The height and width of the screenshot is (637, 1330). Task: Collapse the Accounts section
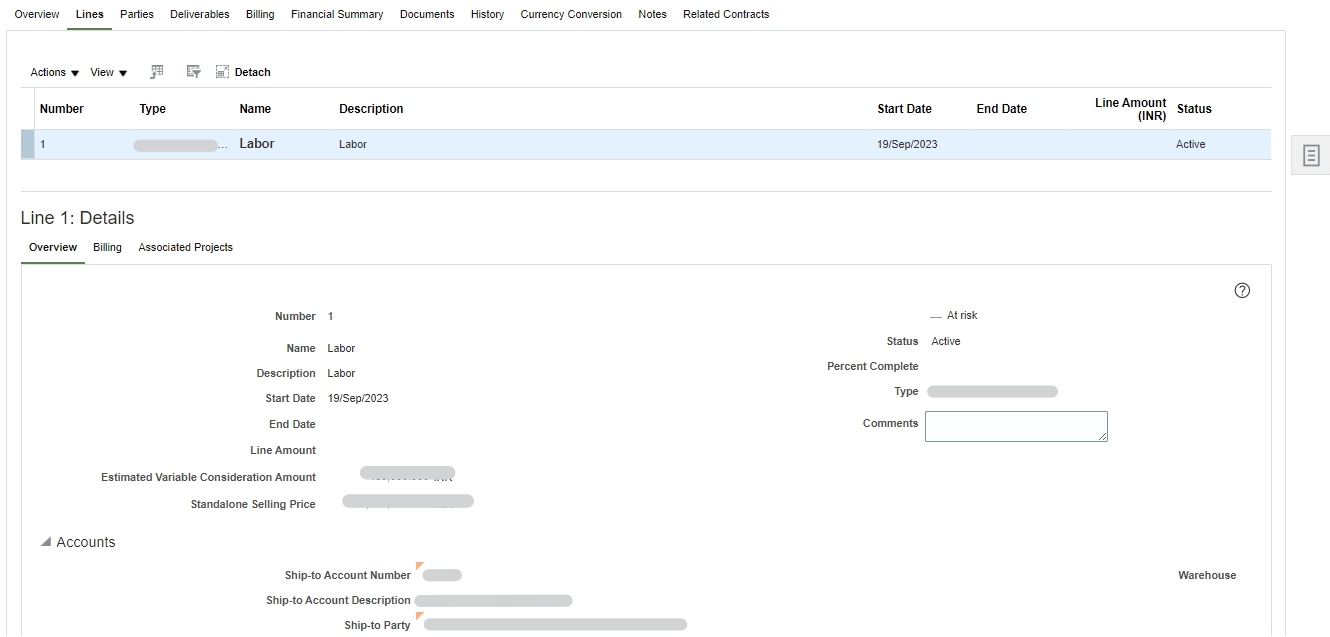tap(44, 541)
